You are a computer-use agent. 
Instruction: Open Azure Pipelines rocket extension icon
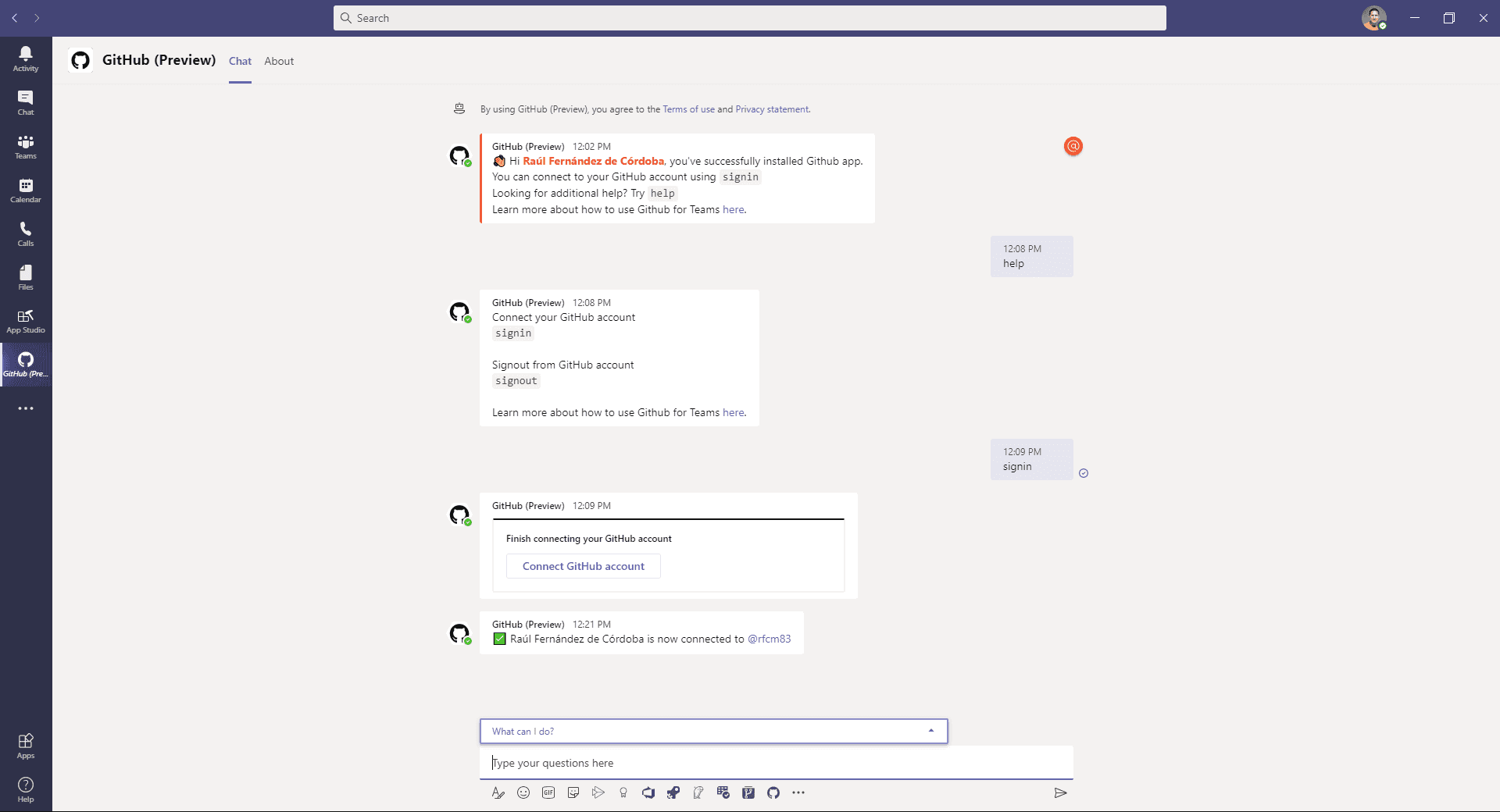tap(673, 792)
